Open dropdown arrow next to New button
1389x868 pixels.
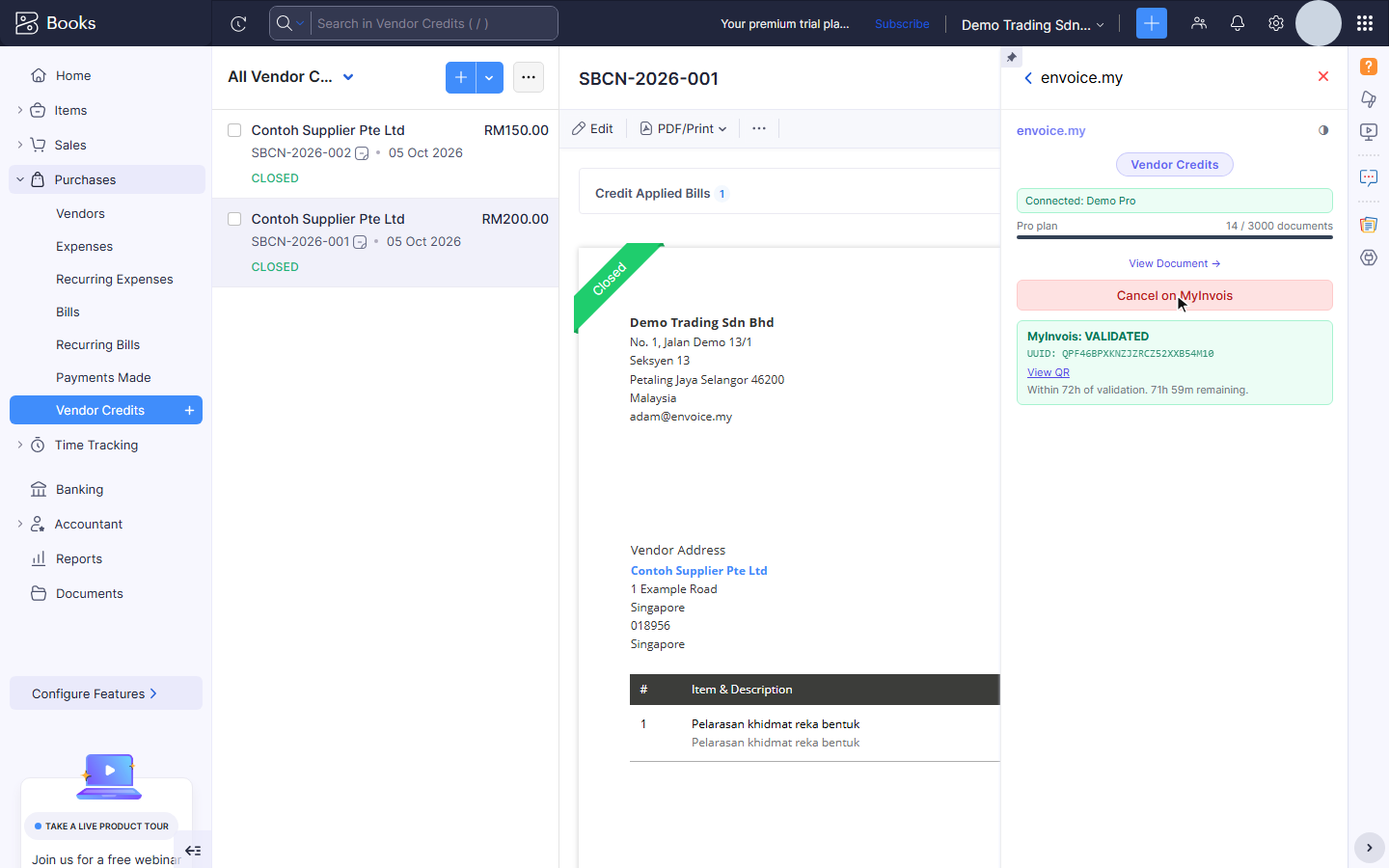pyautogui.click(x=489, y=77)
